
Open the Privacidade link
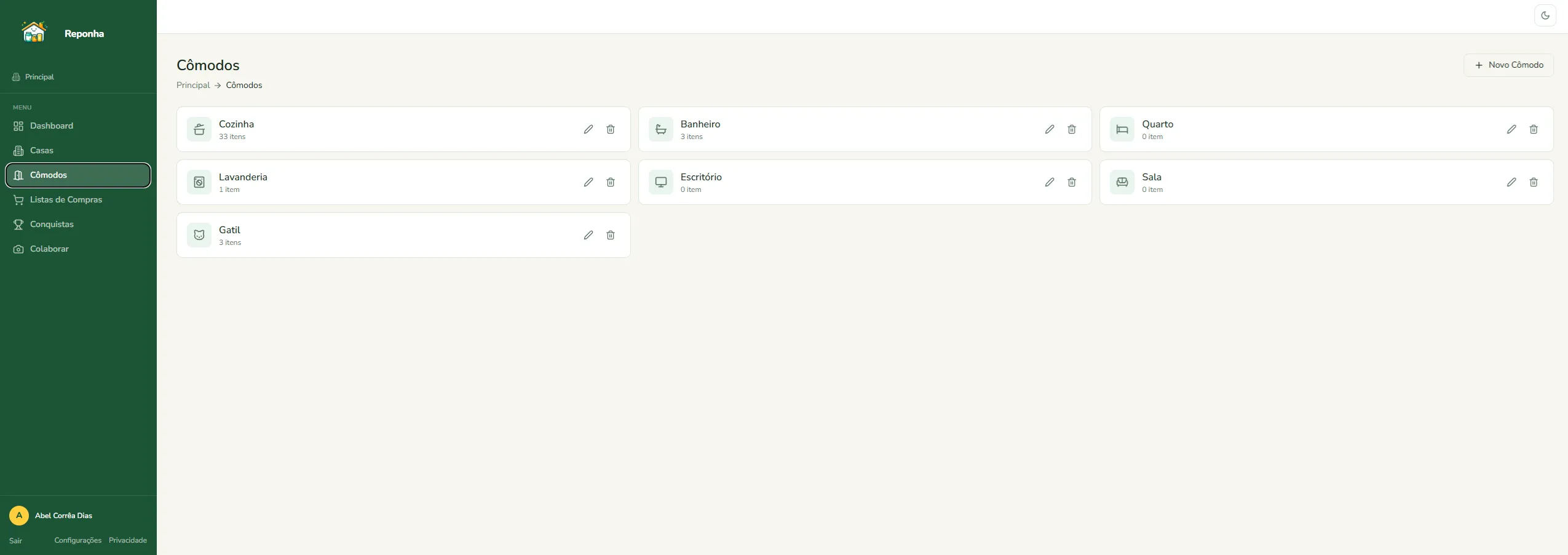tap(128, 540)
